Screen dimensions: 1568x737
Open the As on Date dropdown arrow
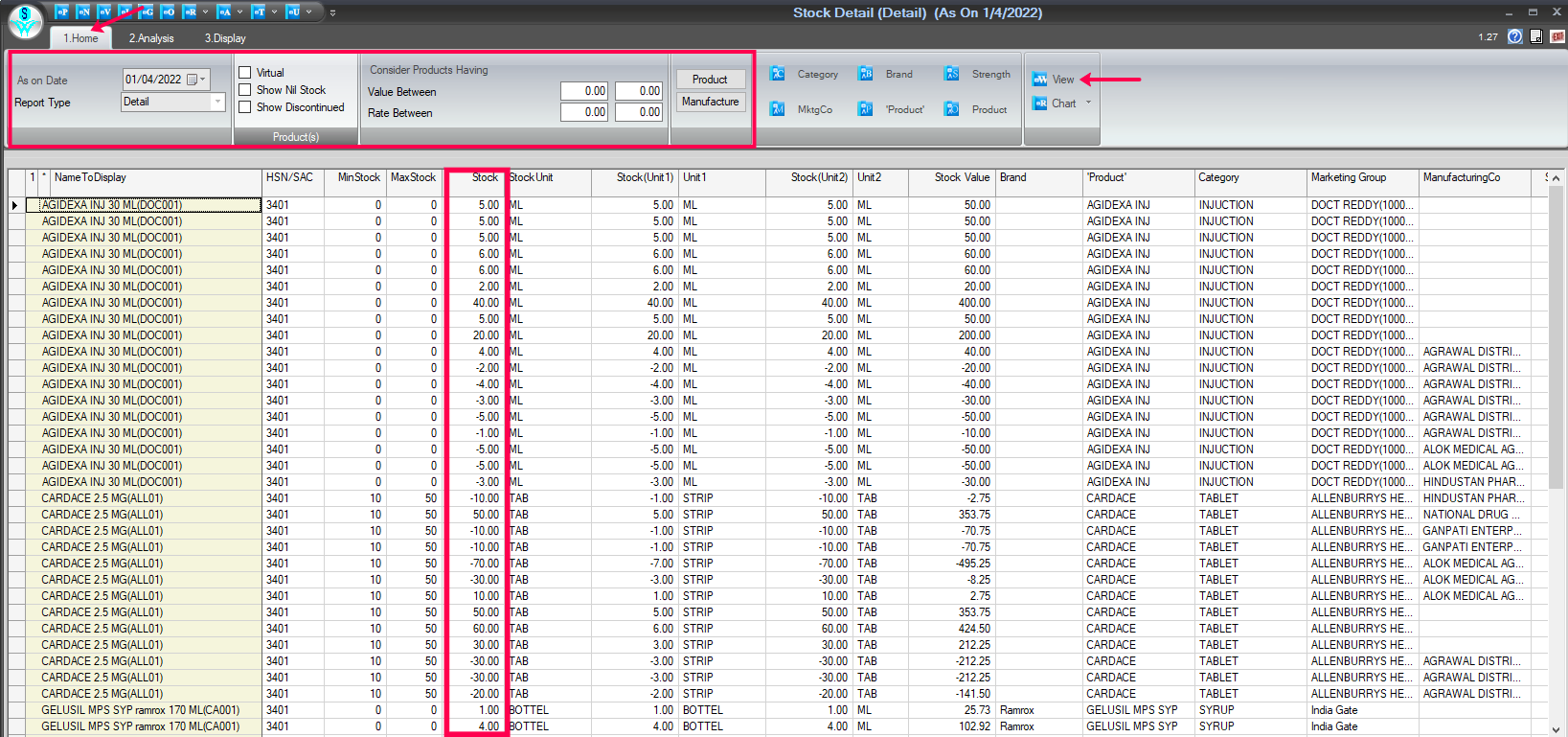pos(203,80)
